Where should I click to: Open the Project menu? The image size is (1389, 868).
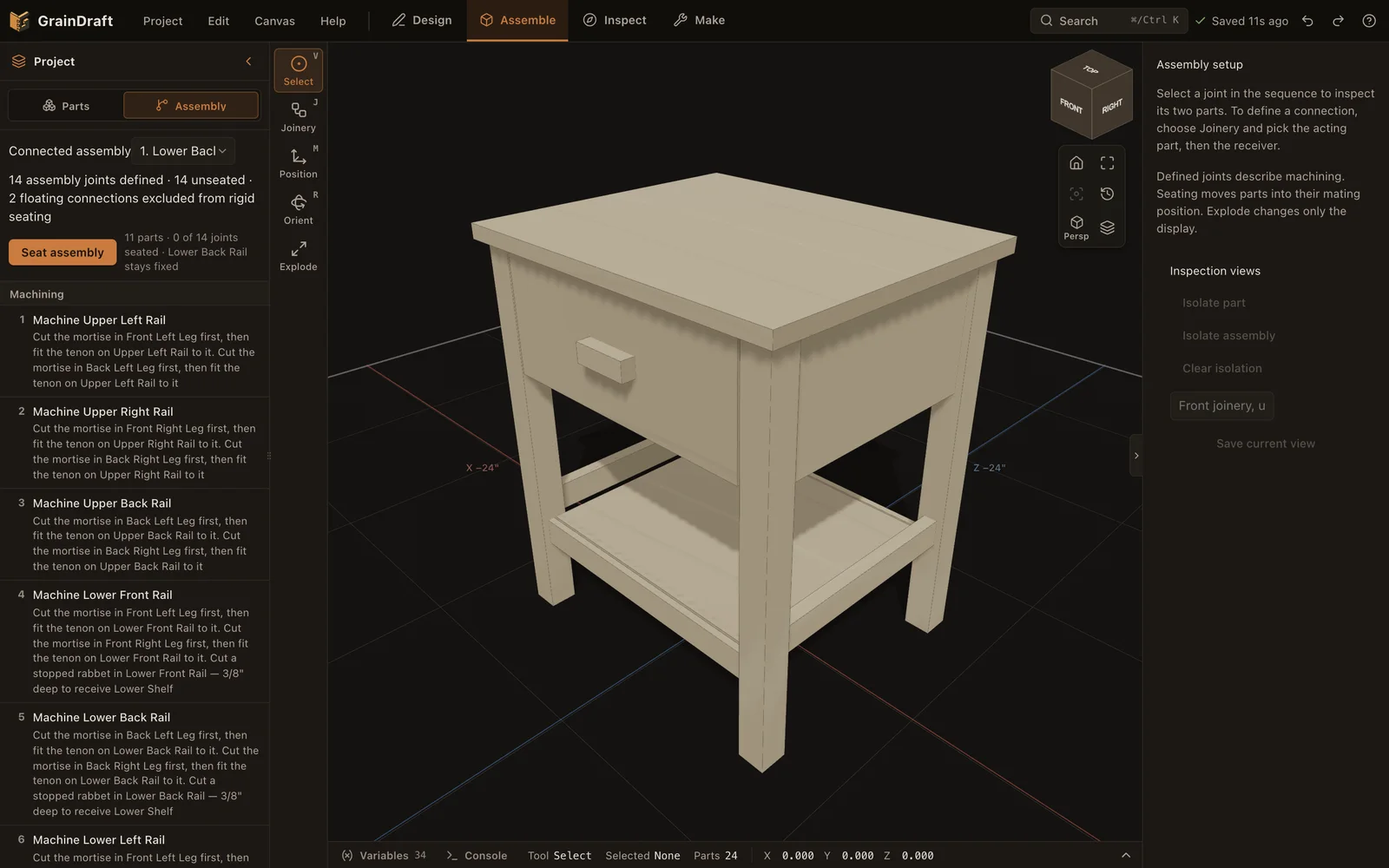click(x=162, y=21)
